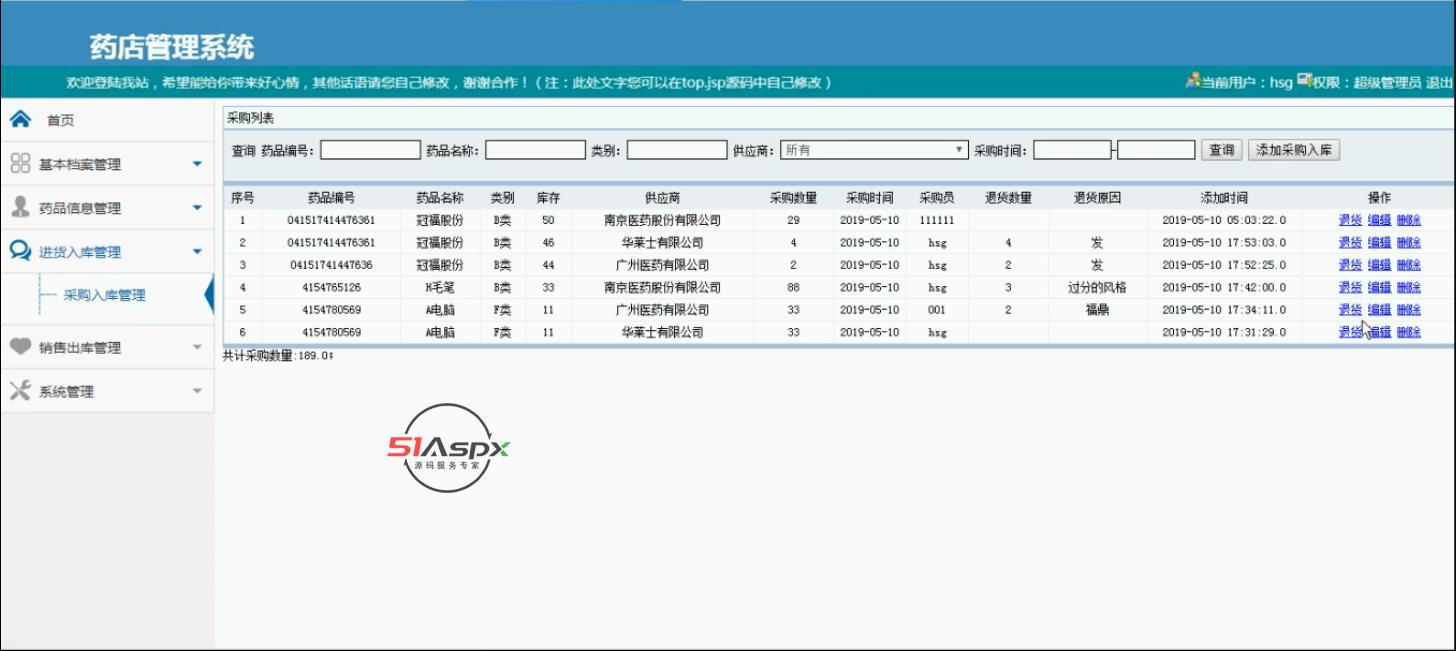Click drug code 4154765126
This screenshot has height=651, width=1456.
331,287
